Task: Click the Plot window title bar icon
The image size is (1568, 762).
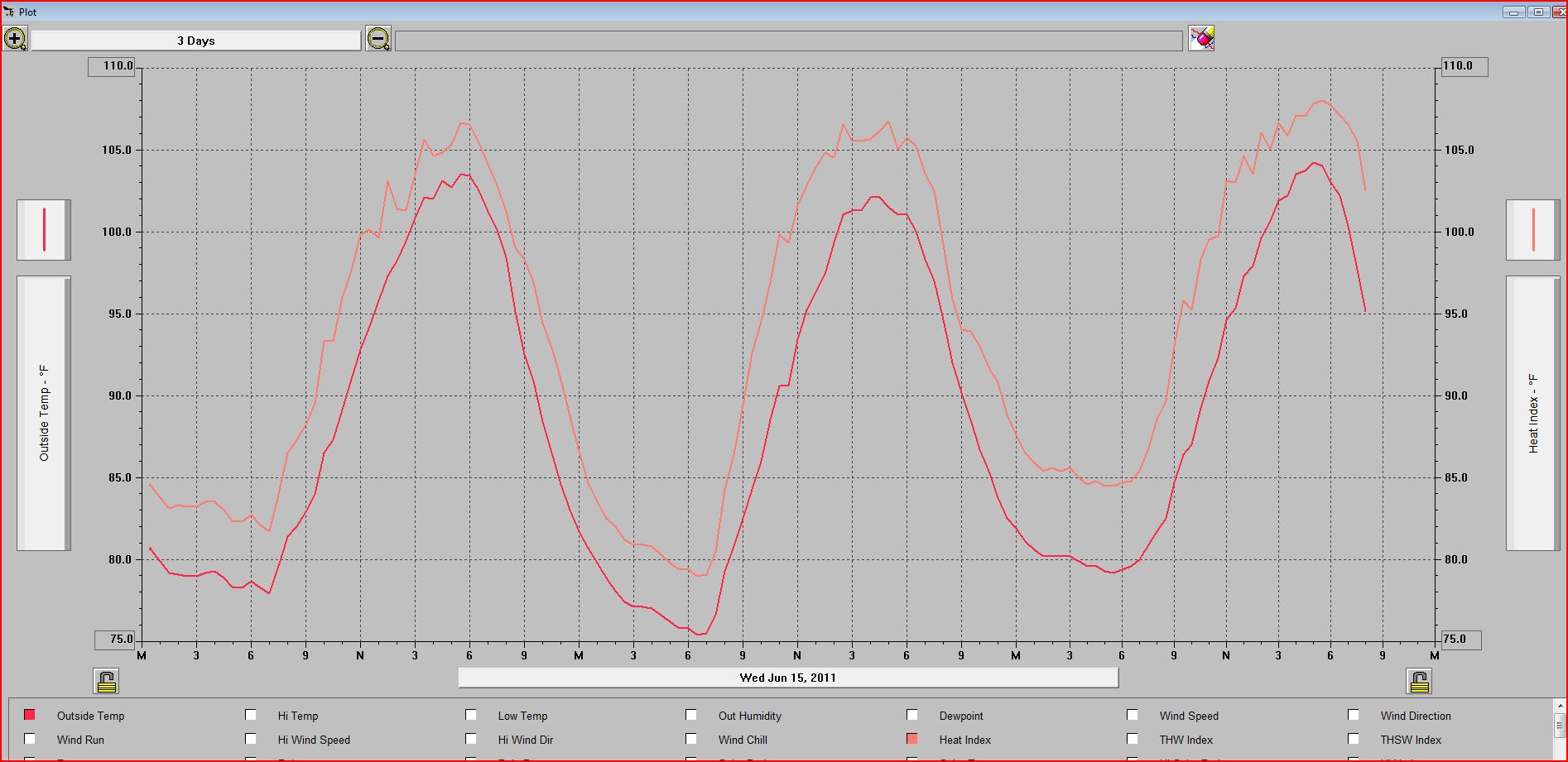Action: tap(9, 12)
